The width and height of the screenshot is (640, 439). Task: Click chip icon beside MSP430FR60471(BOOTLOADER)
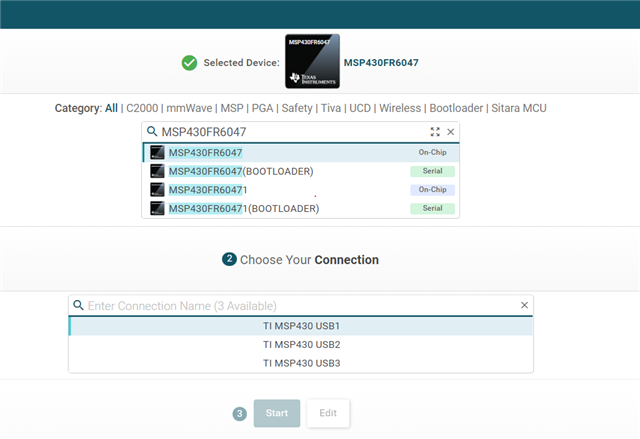pyautogui.click(x=157, y=208)
